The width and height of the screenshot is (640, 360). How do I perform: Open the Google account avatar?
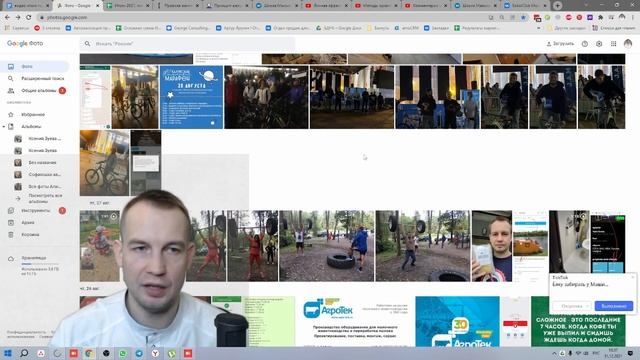[x=628, y=43]
